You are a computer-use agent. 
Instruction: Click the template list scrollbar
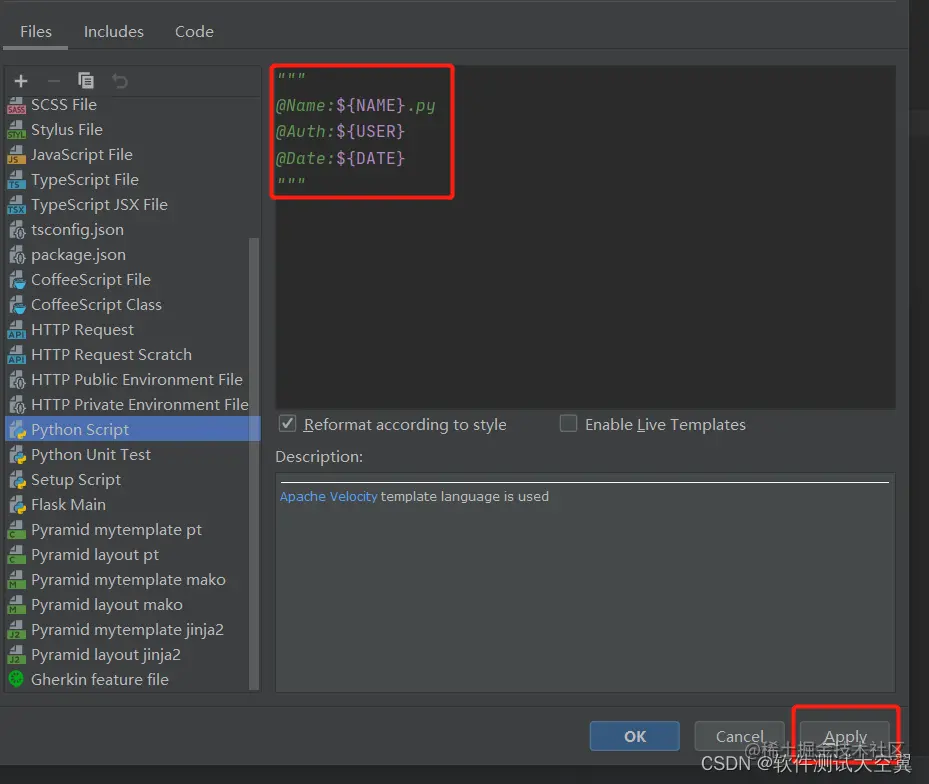tap(254, 463)
